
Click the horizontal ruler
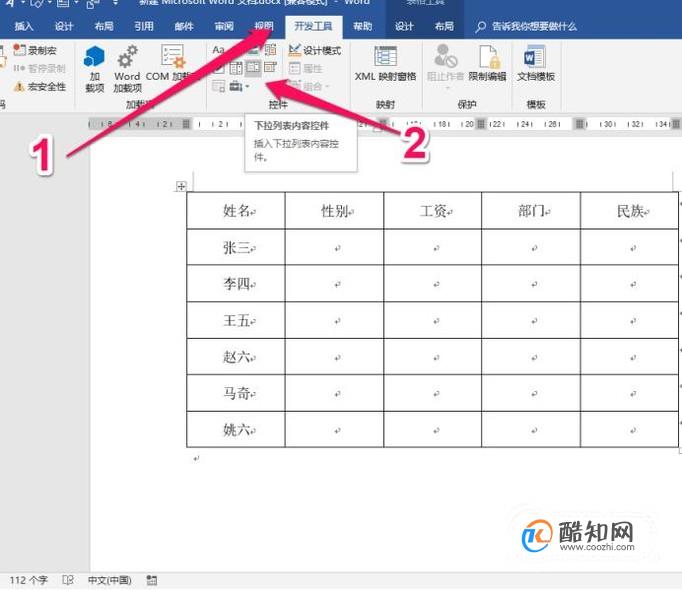tap(385, 124)
